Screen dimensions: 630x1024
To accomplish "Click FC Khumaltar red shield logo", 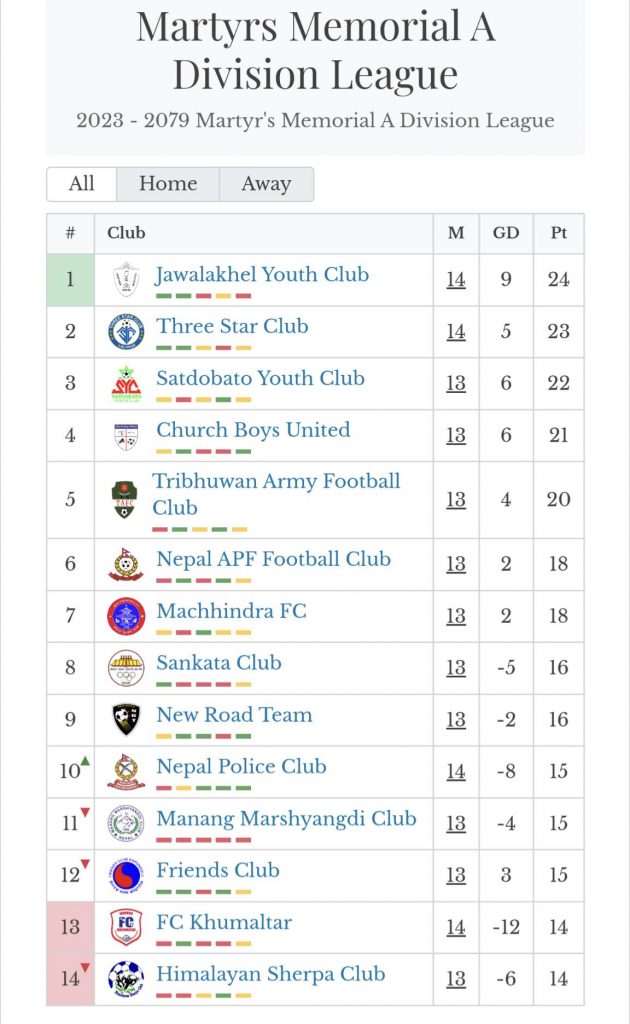I will [126, 927].
